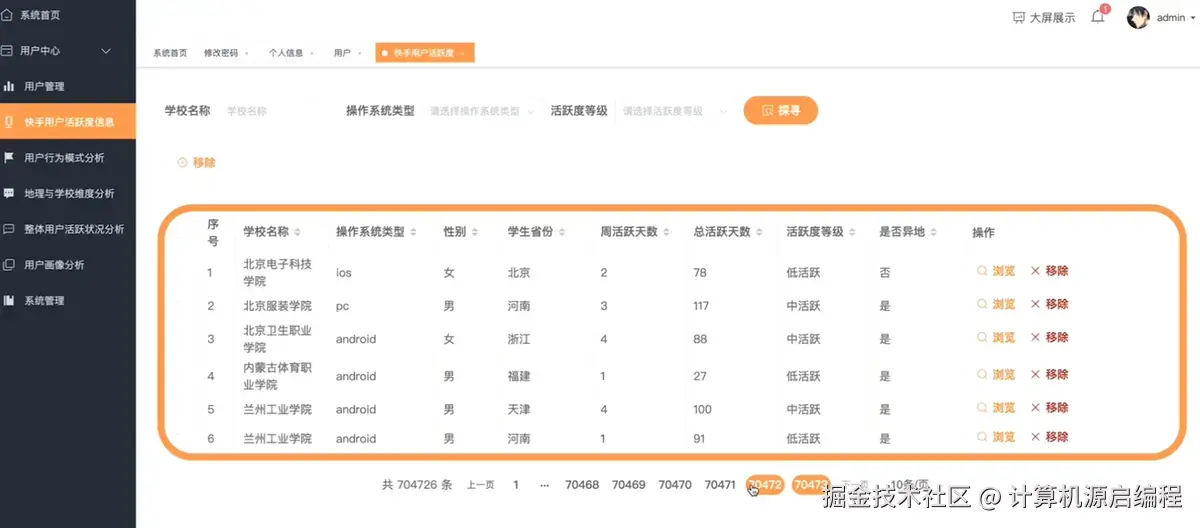Viewport: 1200px width, 528px height.
Task: Click the icon beside 系统管理
Action: tap(9, 300)
